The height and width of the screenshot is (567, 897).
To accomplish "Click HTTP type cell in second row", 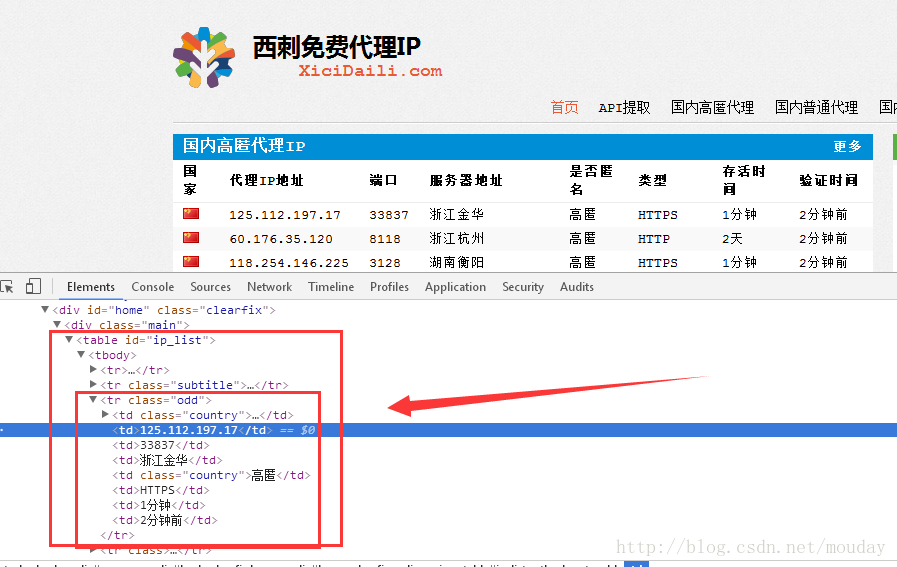I will coord(654,239).
